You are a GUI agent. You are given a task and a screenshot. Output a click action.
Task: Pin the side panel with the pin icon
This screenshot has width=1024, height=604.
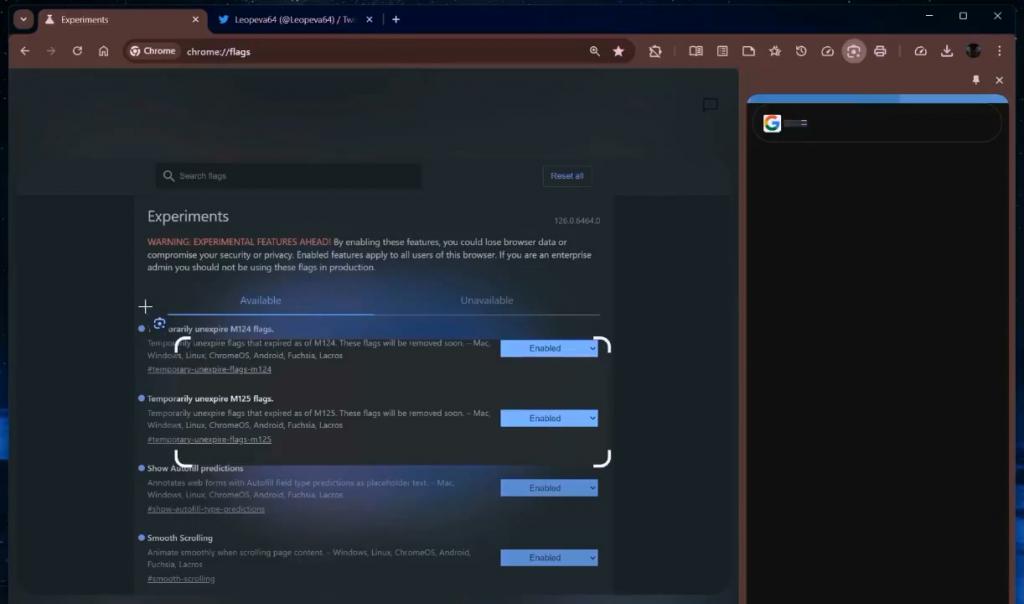click(x=976, y=80)
